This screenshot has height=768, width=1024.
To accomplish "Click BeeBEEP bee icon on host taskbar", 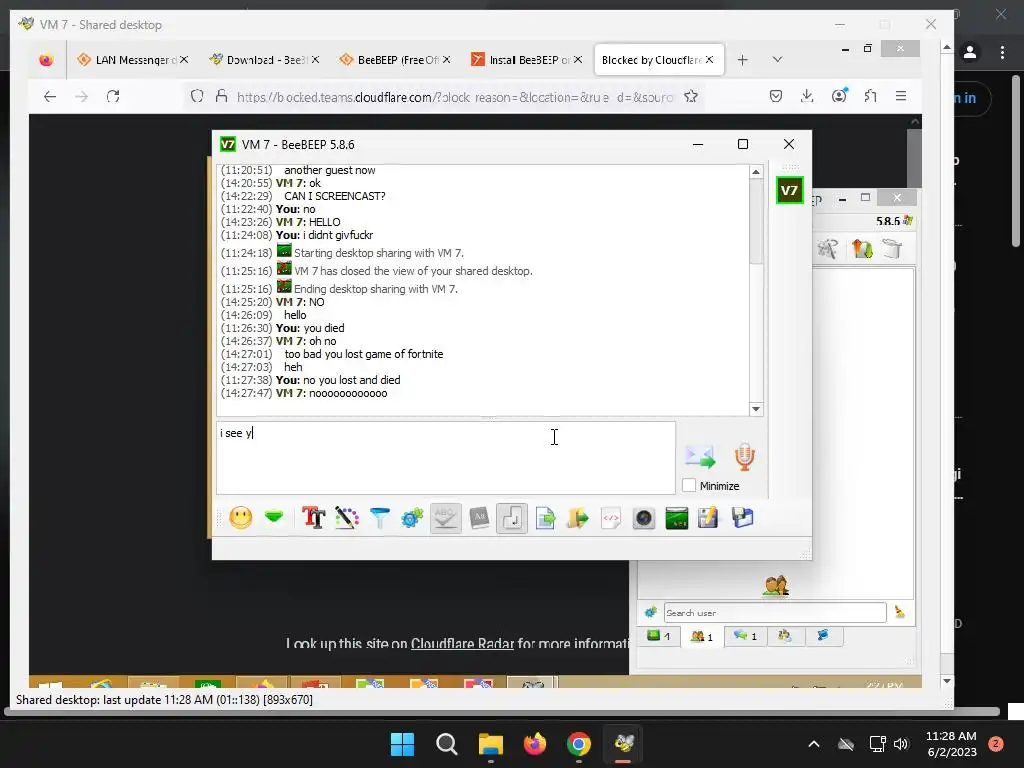I will click(x=624, y=744).
